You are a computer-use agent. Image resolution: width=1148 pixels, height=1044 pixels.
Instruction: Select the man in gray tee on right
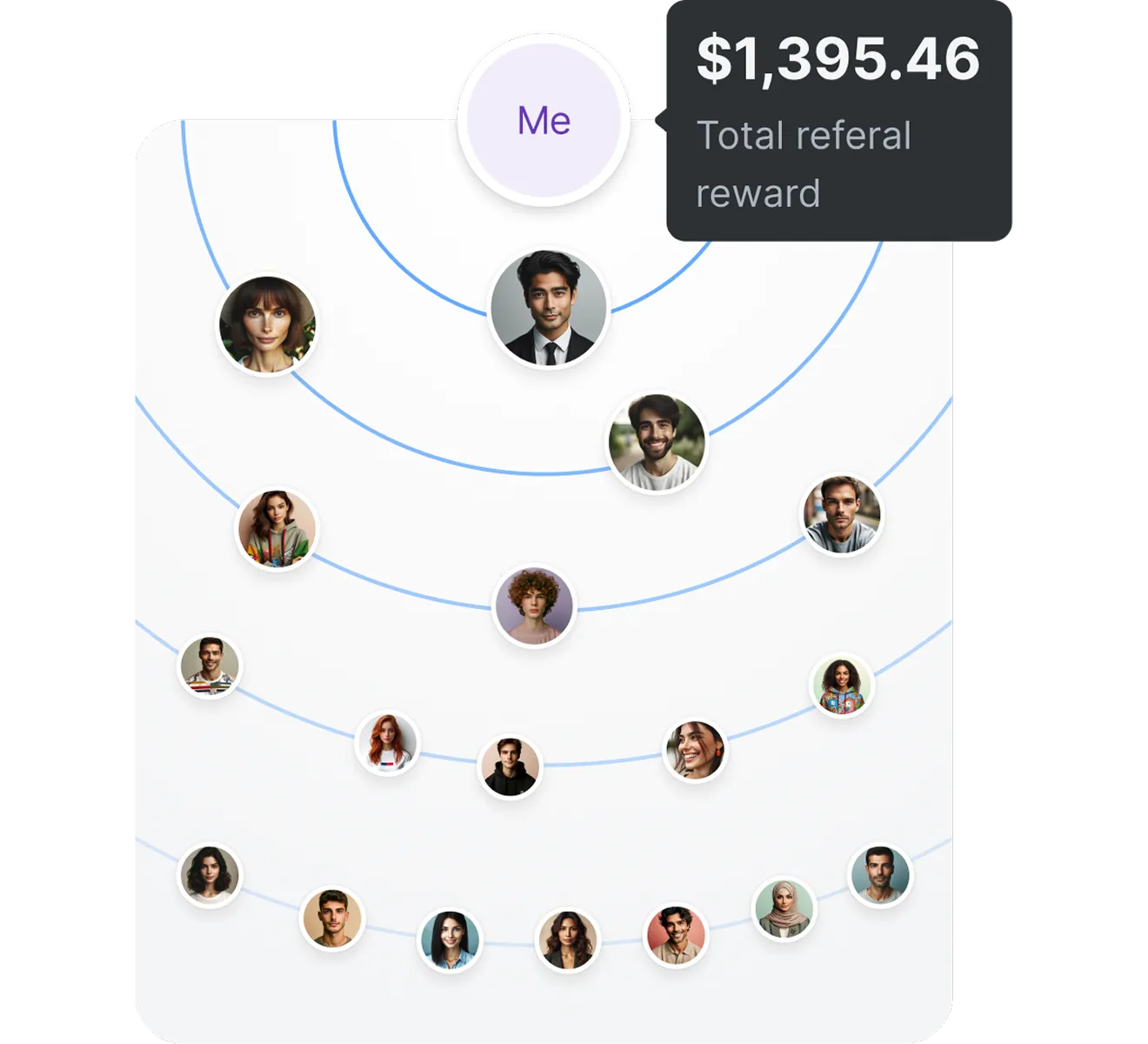coord(842,513)
